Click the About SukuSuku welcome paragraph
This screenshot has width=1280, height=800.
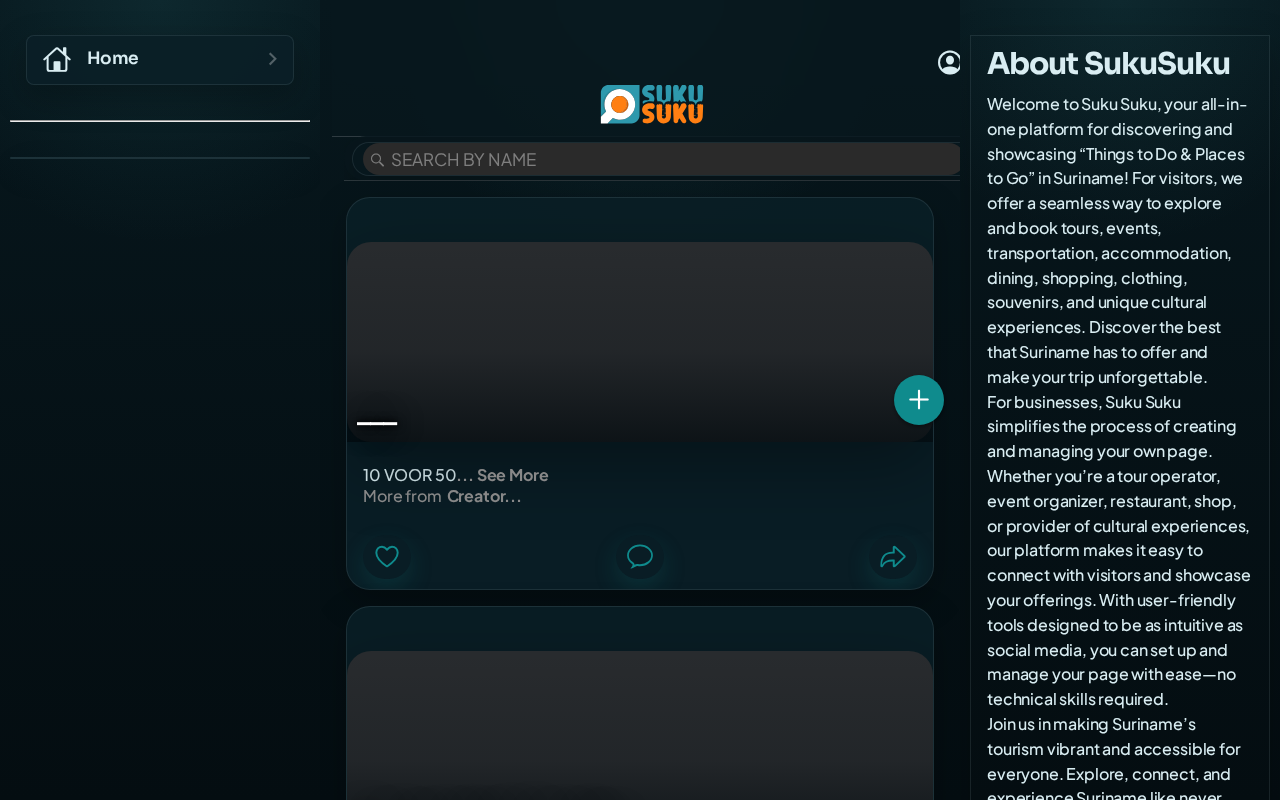click(x=1119, y=240)
